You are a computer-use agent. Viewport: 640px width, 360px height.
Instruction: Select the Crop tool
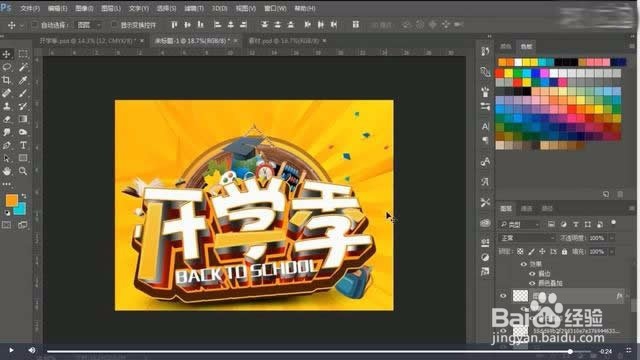pyautogui.click(x=7, y=80)
